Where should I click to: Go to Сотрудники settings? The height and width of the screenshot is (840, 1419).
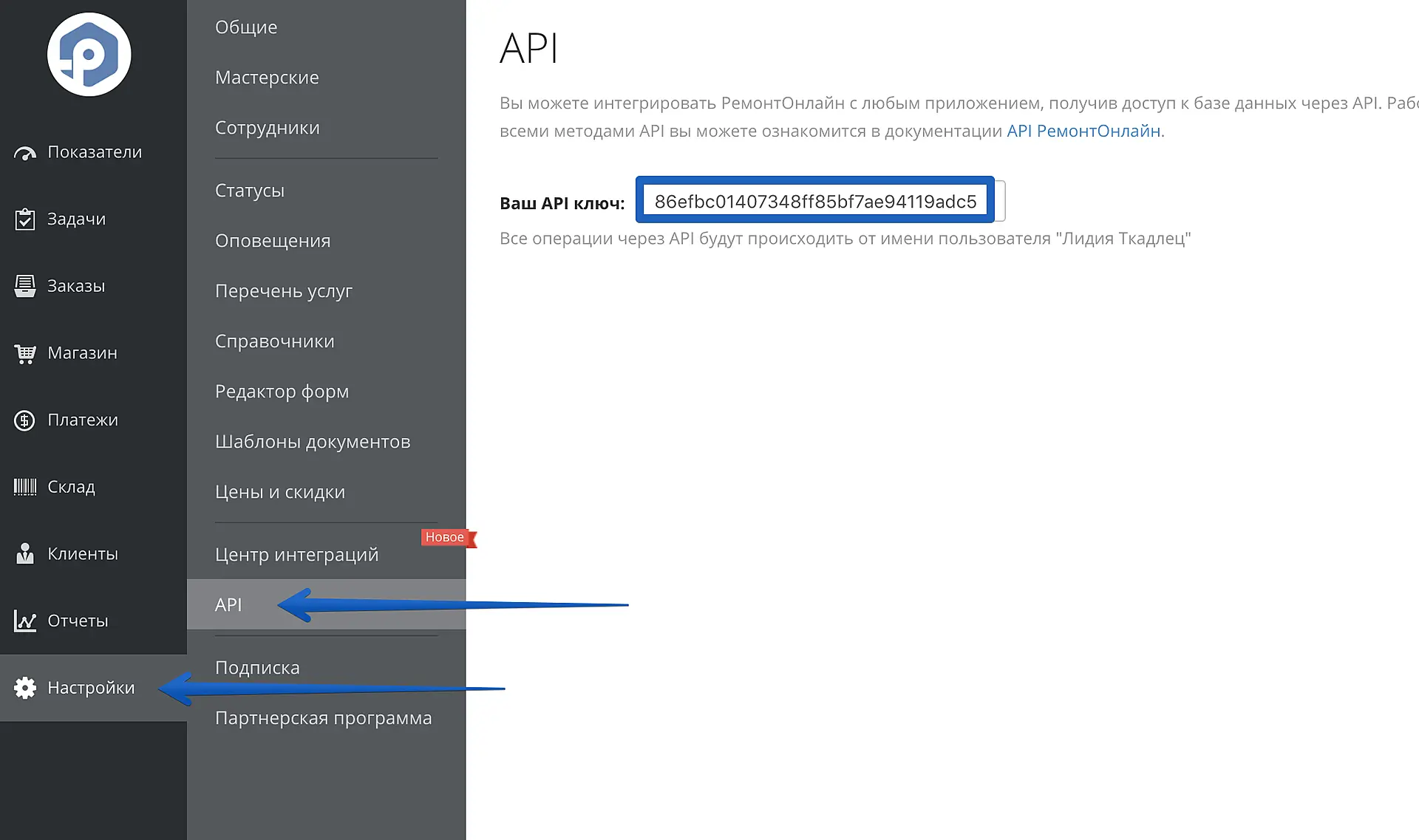click(267, 128)
